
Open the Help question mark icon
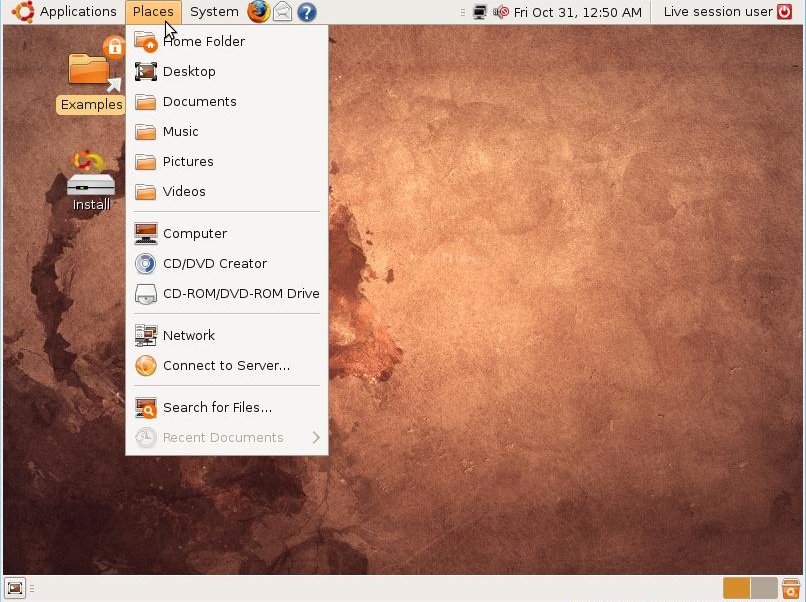coord(306,12)
